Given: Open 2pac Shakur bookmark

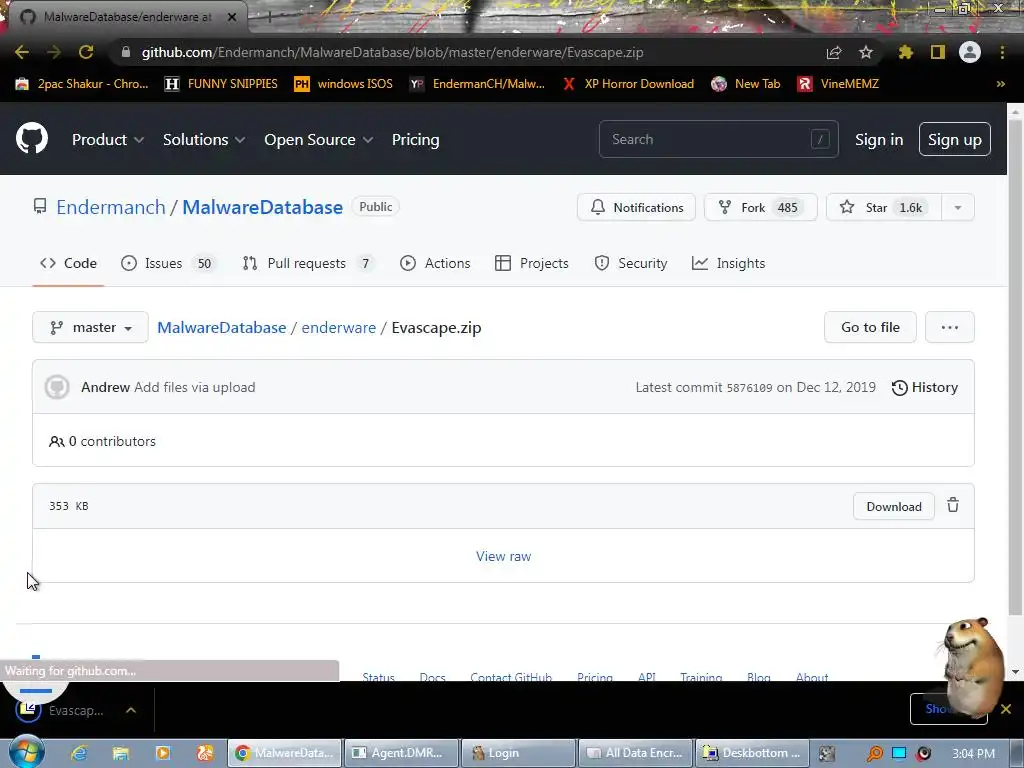Looking at the screenshot, I should coord(82,84).
